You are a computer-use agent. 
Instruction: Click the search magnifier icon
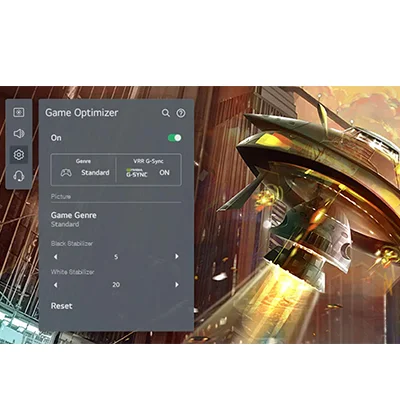(x=166, y=113)
